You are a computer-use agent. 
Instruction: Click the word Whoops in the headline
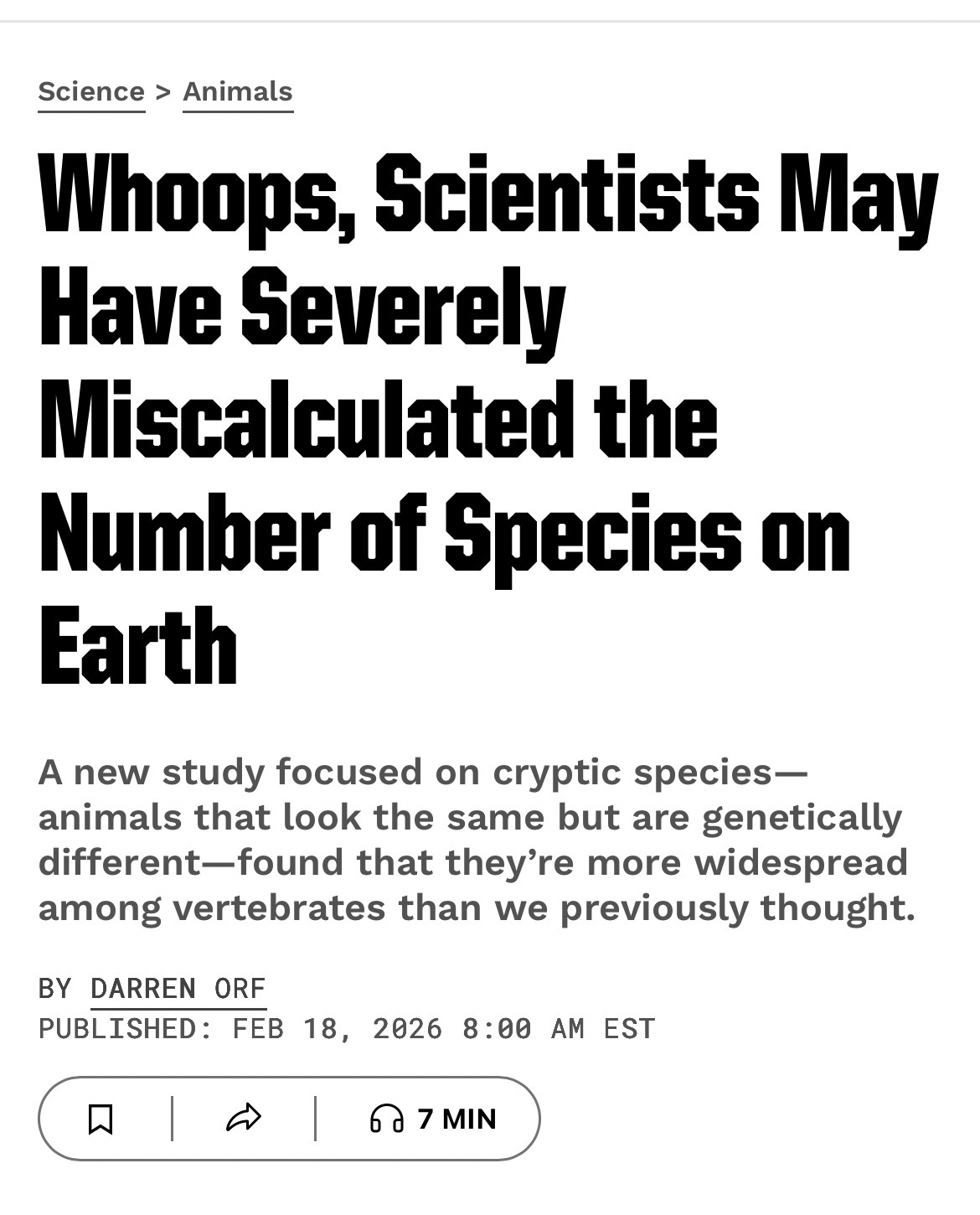199,196
